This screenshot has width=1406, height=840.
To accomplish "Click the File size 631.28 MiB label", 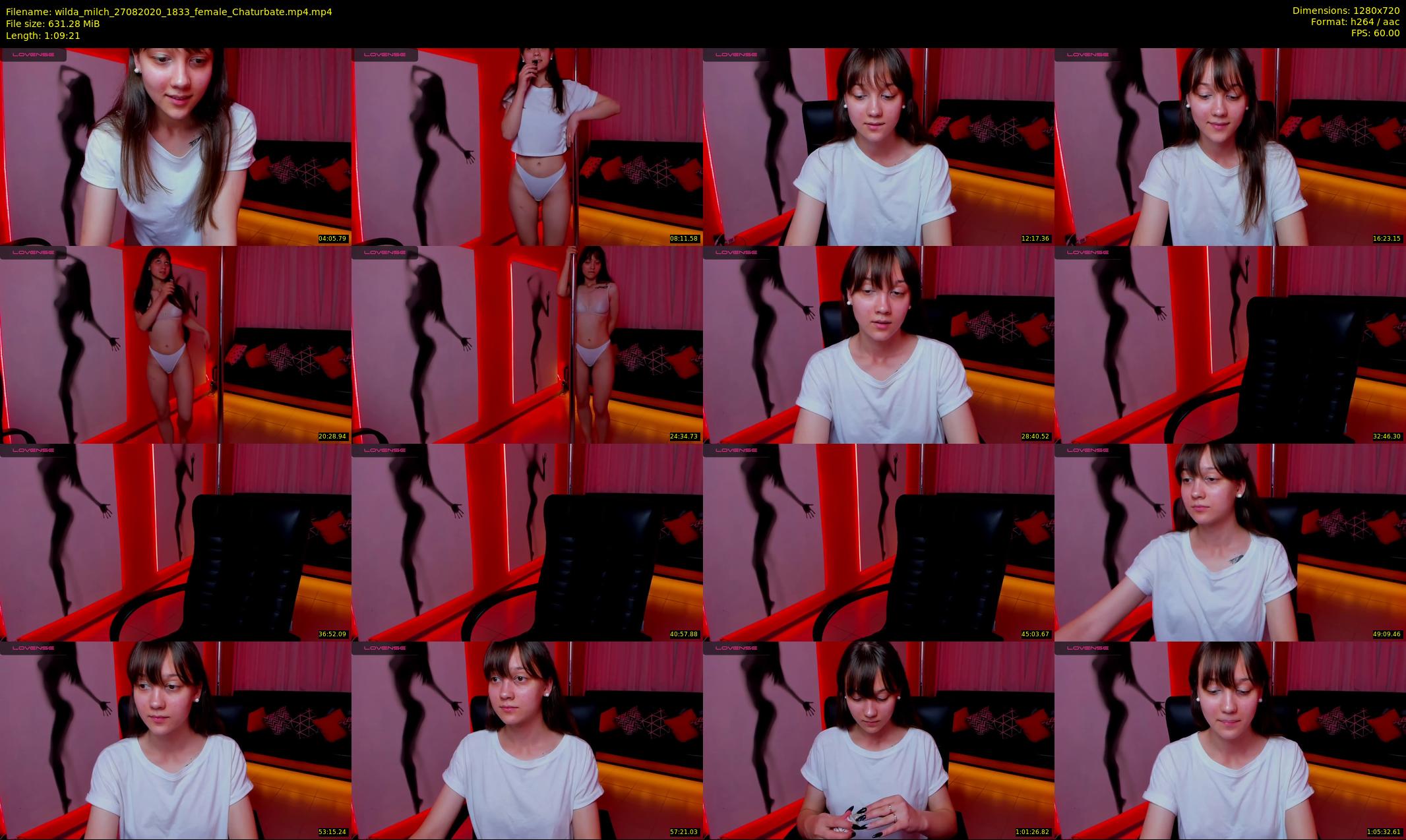I will (x=53, y=24).
